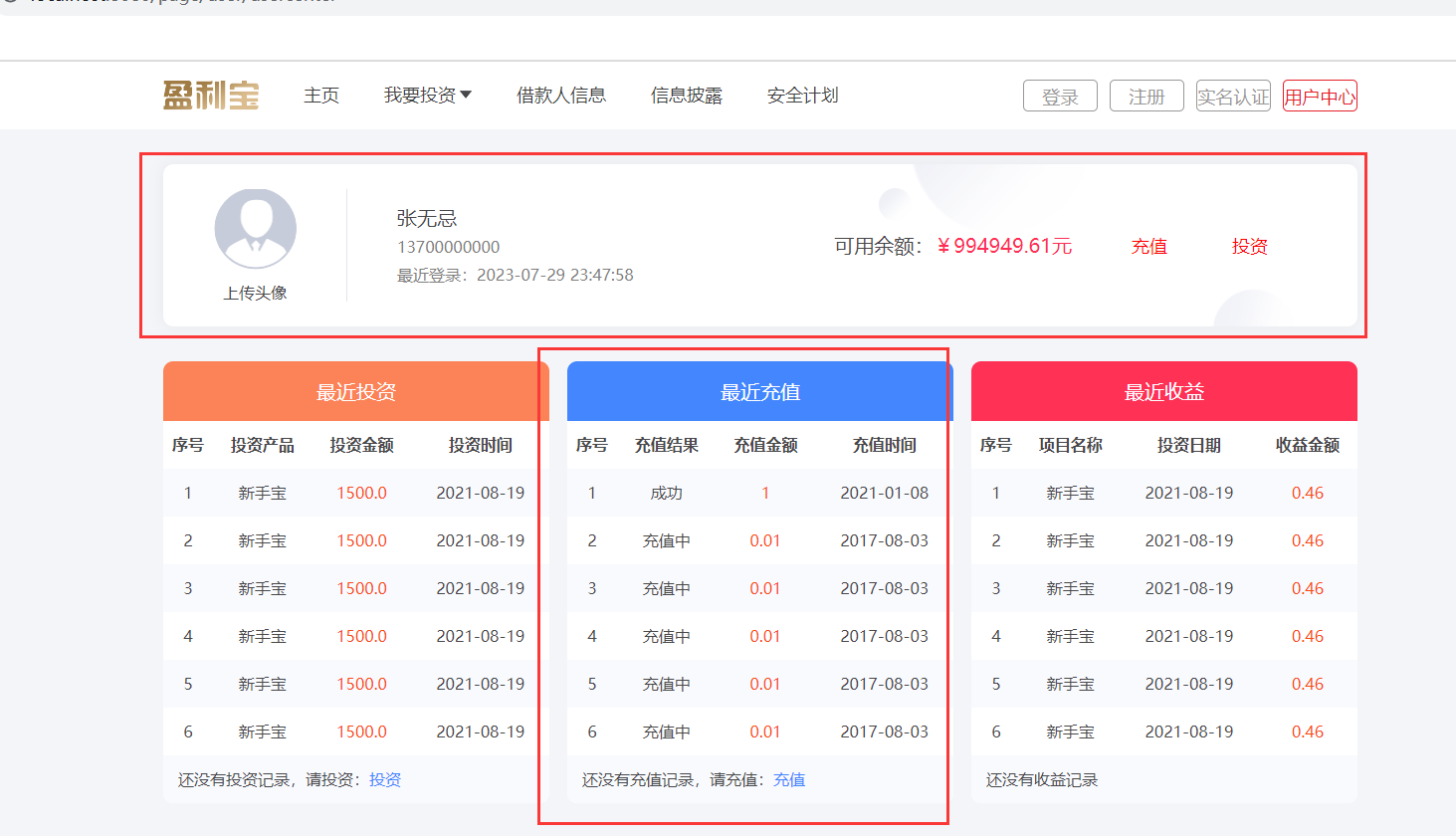Click the blue 充值 link under recharge table

(789, 780)
